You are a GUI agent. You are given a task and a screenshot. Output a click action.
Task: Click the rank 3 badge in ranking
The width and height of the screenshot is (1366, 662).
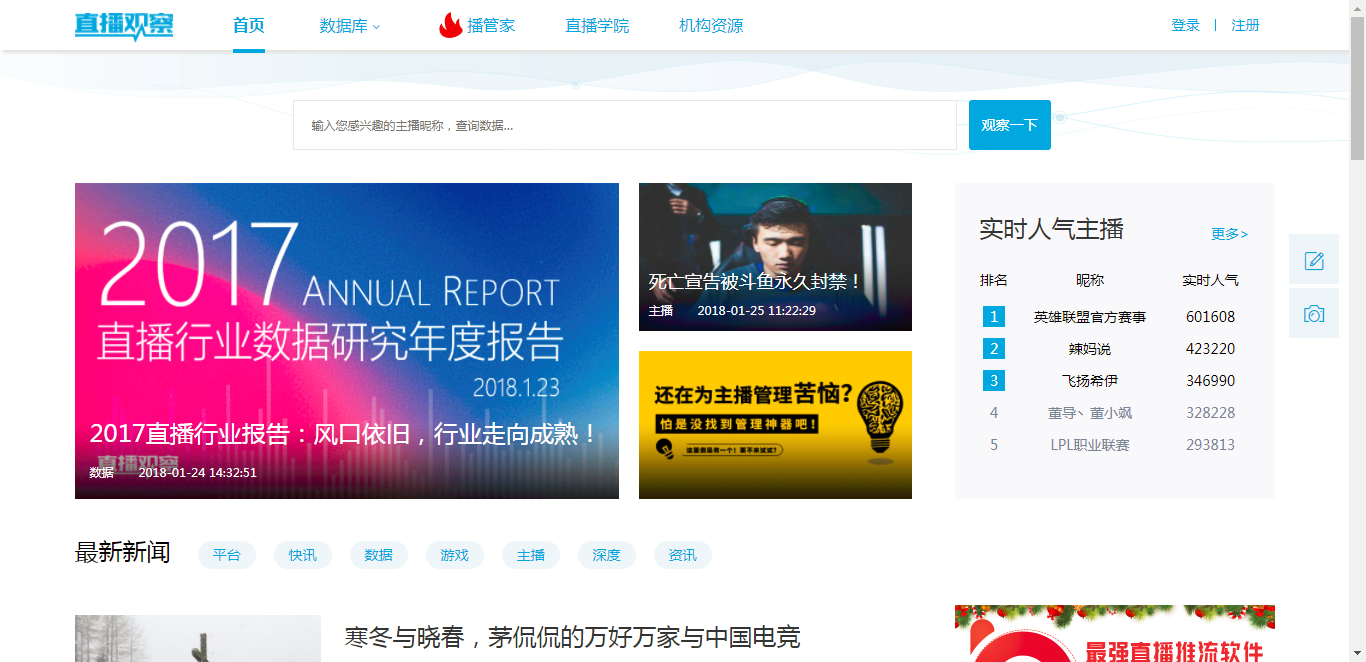coord(994,381)
